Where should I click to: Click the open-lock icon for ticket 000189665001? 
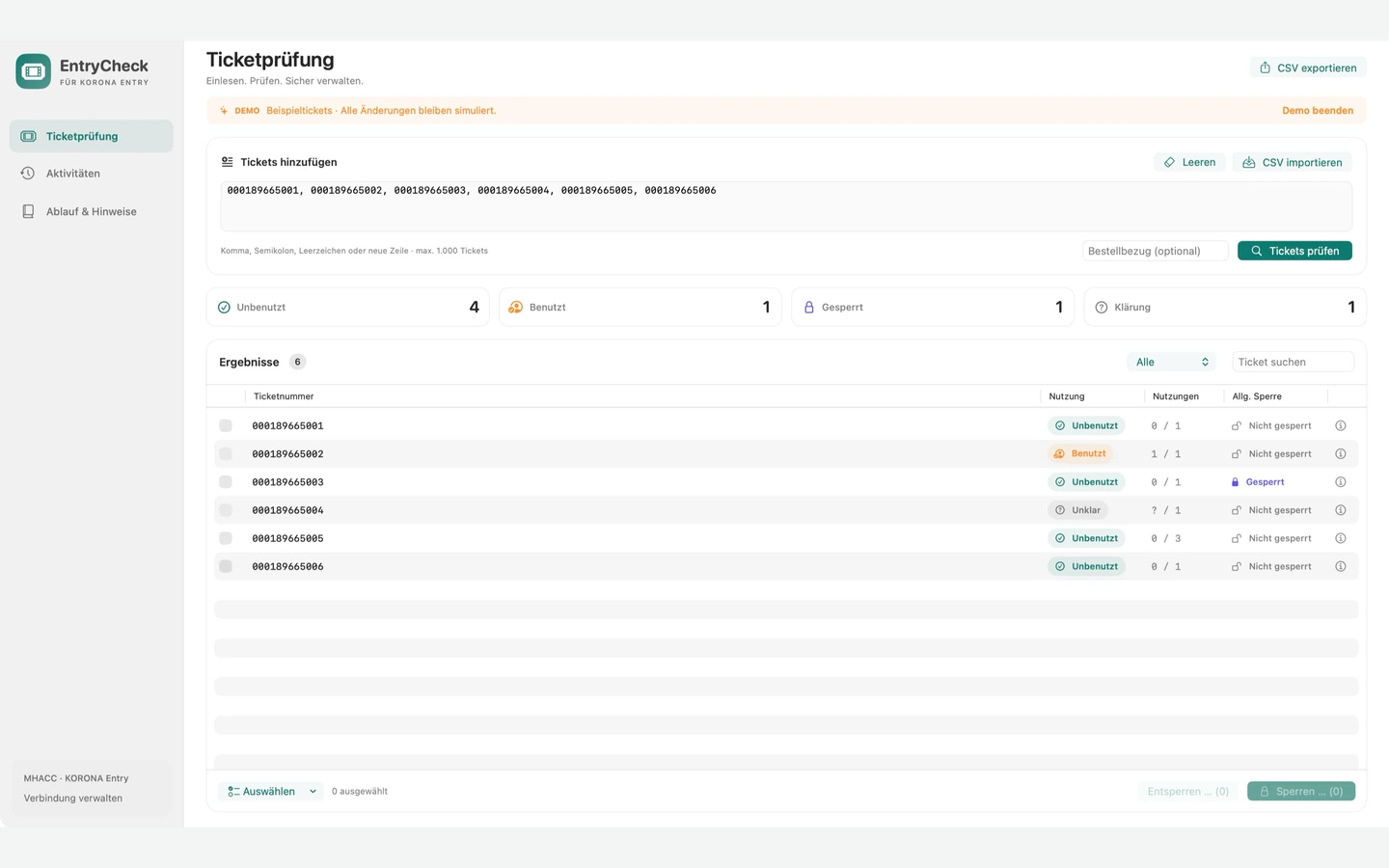pos(1236,425)
